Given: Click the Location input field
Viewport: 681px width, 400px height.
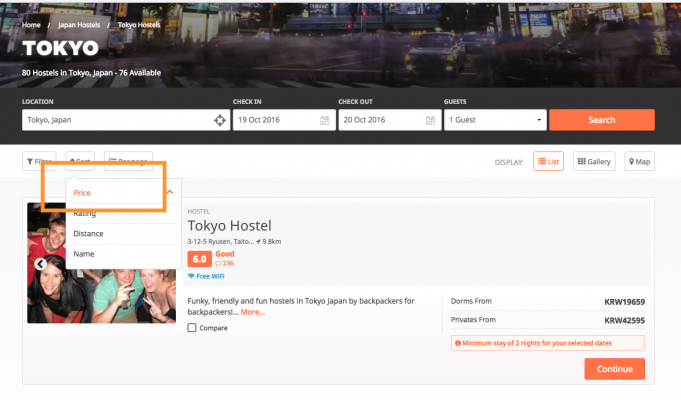Looking at the screenshot, I should [x=115, y=120].
